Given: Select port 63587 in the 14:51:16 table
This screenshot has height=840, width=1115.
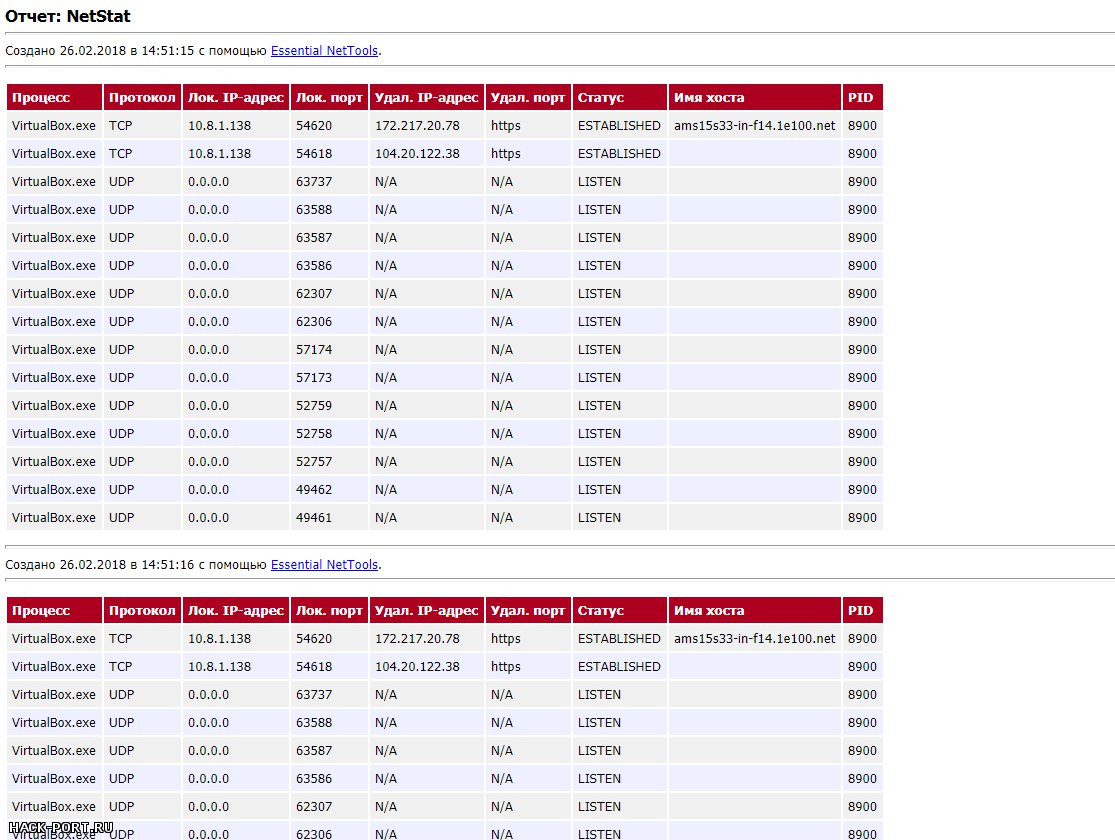Looking at the screenshot, I should click(314, 750).
